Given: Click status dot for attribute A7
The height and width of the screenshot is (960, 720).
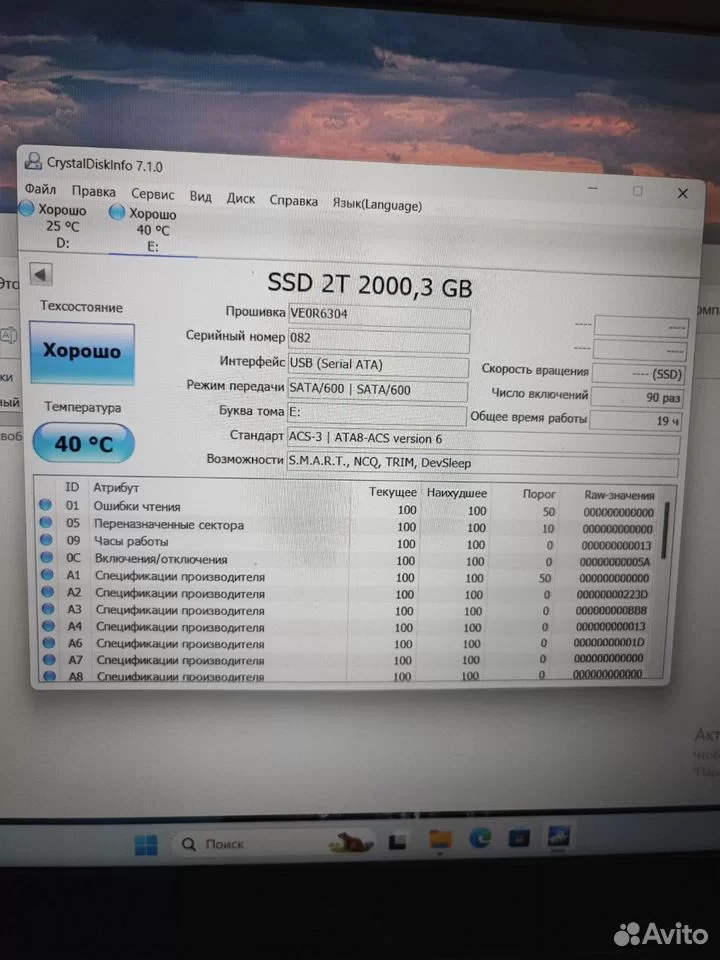Looking at the screenshot, I should (50, 659).
